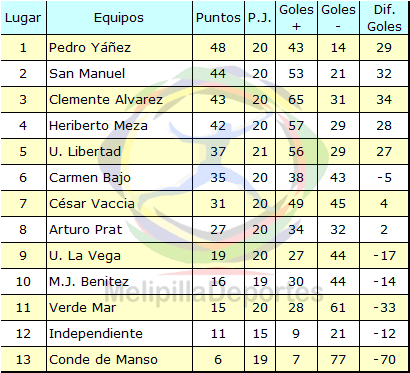The height and width of the screenshot is (373, 410).
Task: Click the Heriberto Meza team cell
Action: [x=119, y=126]
